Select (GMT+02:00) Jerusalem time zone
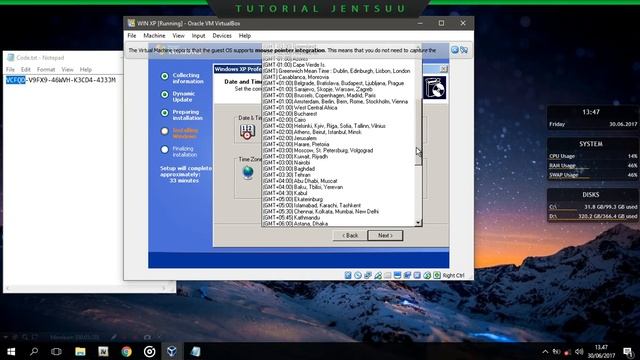640x360 pixels. tap(338, 138)
